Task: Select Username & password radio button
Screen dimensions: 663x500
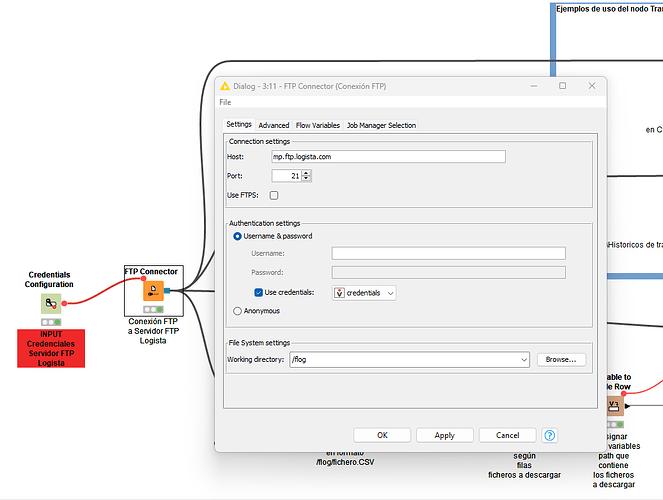Action: coord(237,236)
